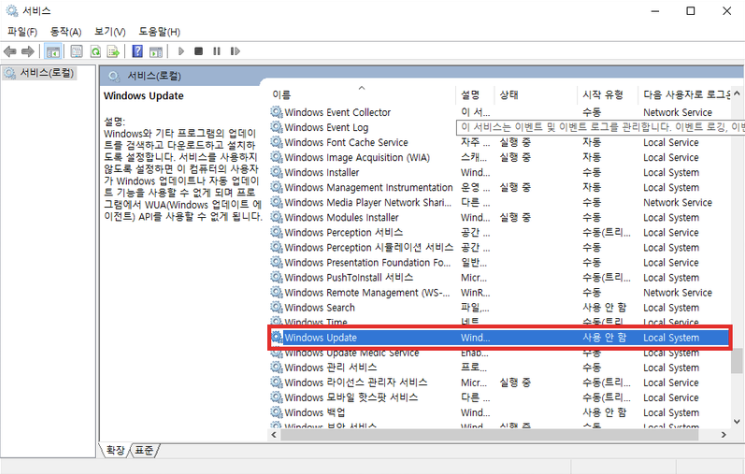Screen dimensions: 745x474
Task: Open the 동작(A) menu
Action: pos(66,32)
